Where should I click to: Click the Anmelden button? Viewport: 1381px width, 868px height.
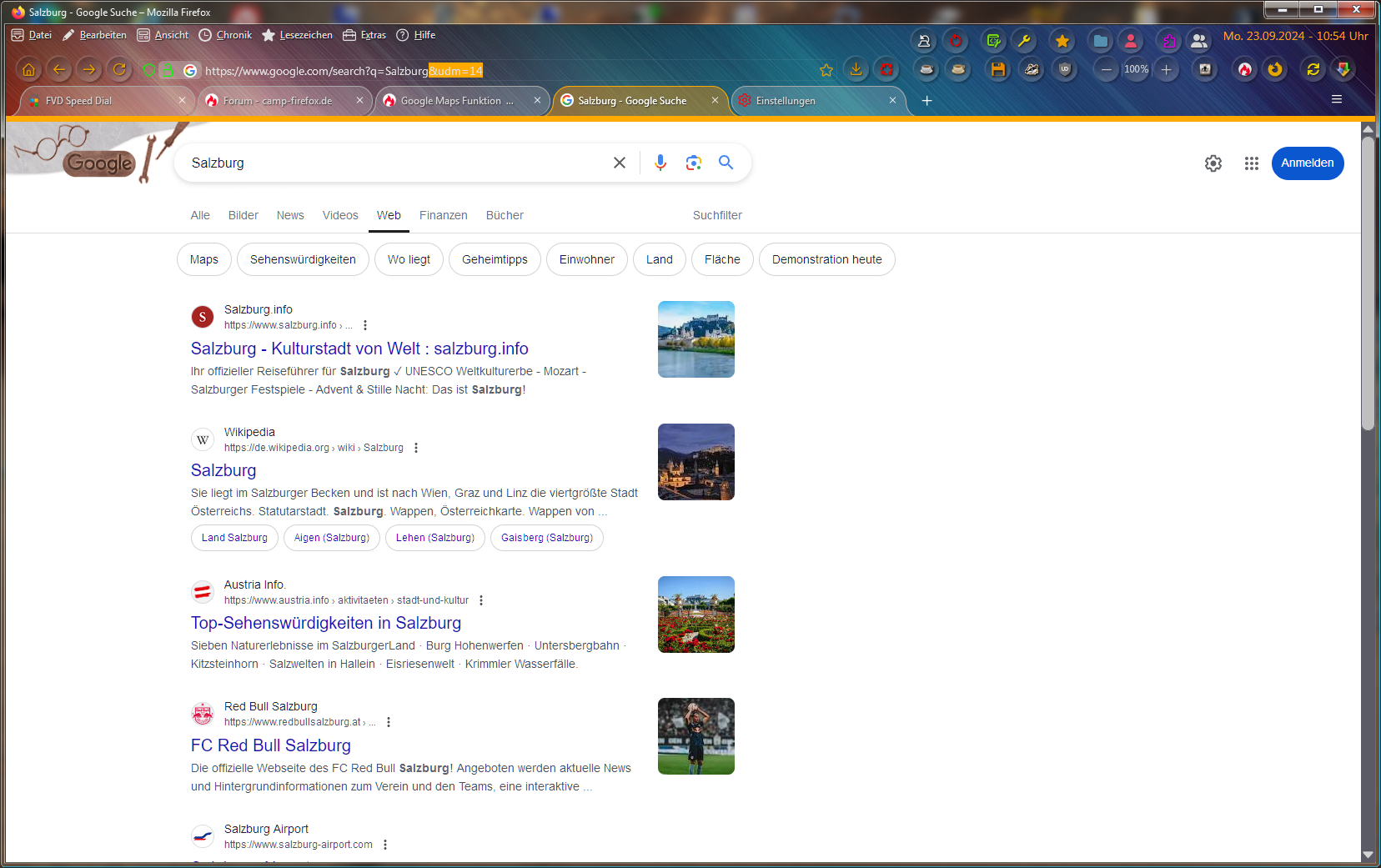(1307, 163)
